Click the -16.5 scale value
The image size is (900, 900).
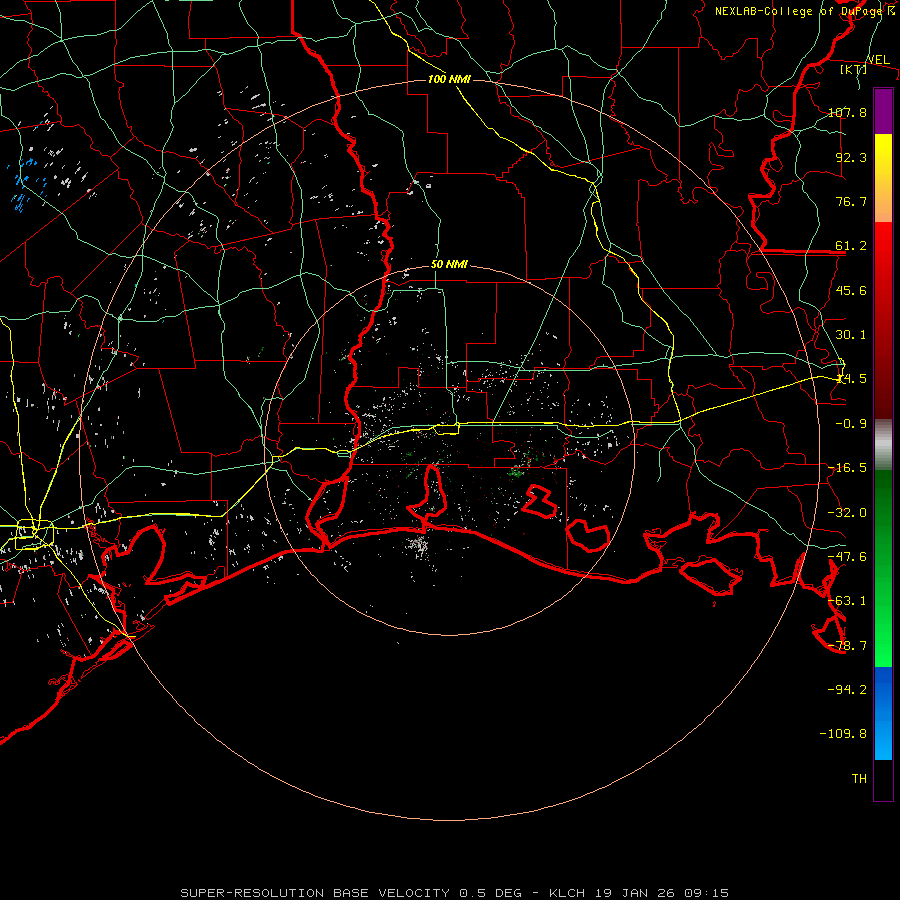pyautogui.click(x=848, y=468)
